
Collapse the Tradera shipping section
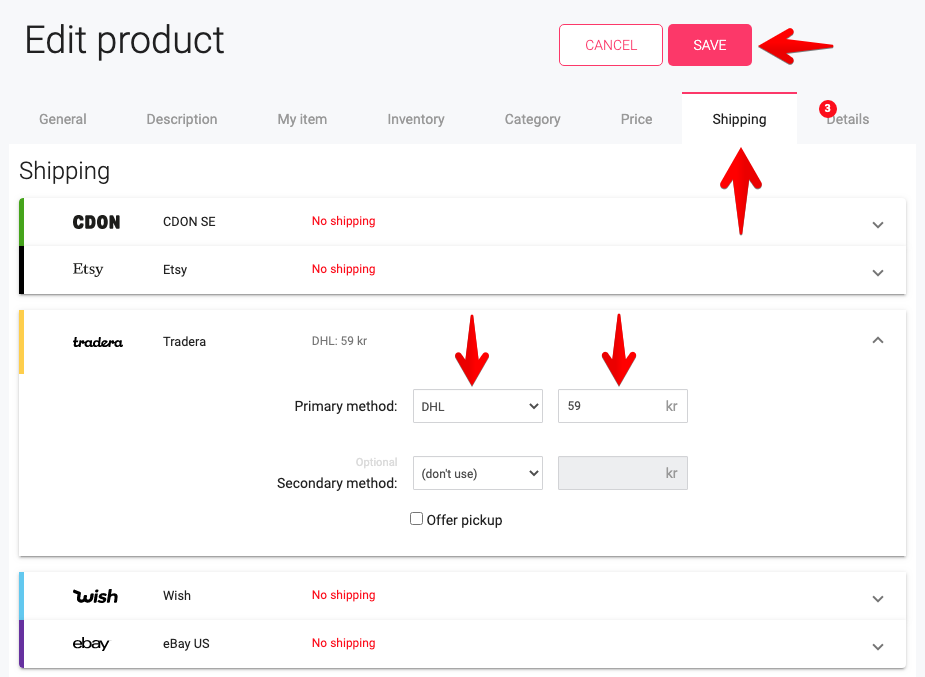(x=878, y=340)
